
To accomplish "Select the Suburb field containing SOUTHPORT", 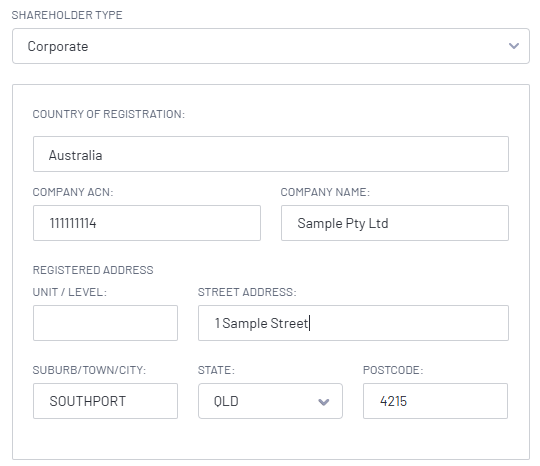I will click(x=105, y=401).
